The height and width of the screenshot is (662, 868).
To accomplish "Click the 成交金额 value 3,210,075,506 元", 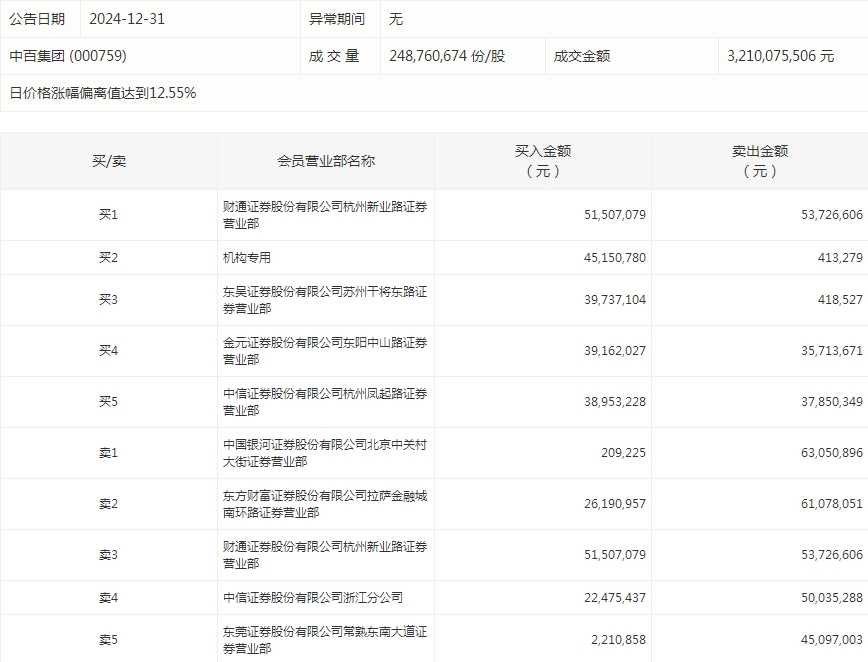I will (780, 56).
